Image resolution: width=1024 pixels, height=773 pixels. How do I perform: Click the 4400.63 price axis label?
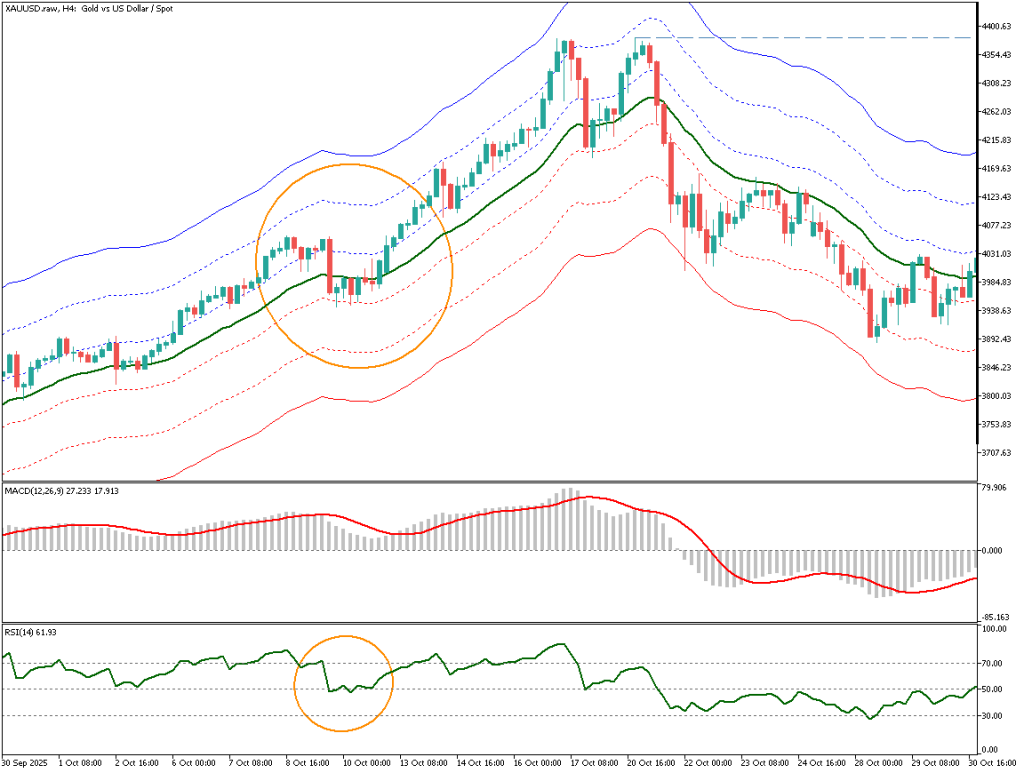coord(998,26)
